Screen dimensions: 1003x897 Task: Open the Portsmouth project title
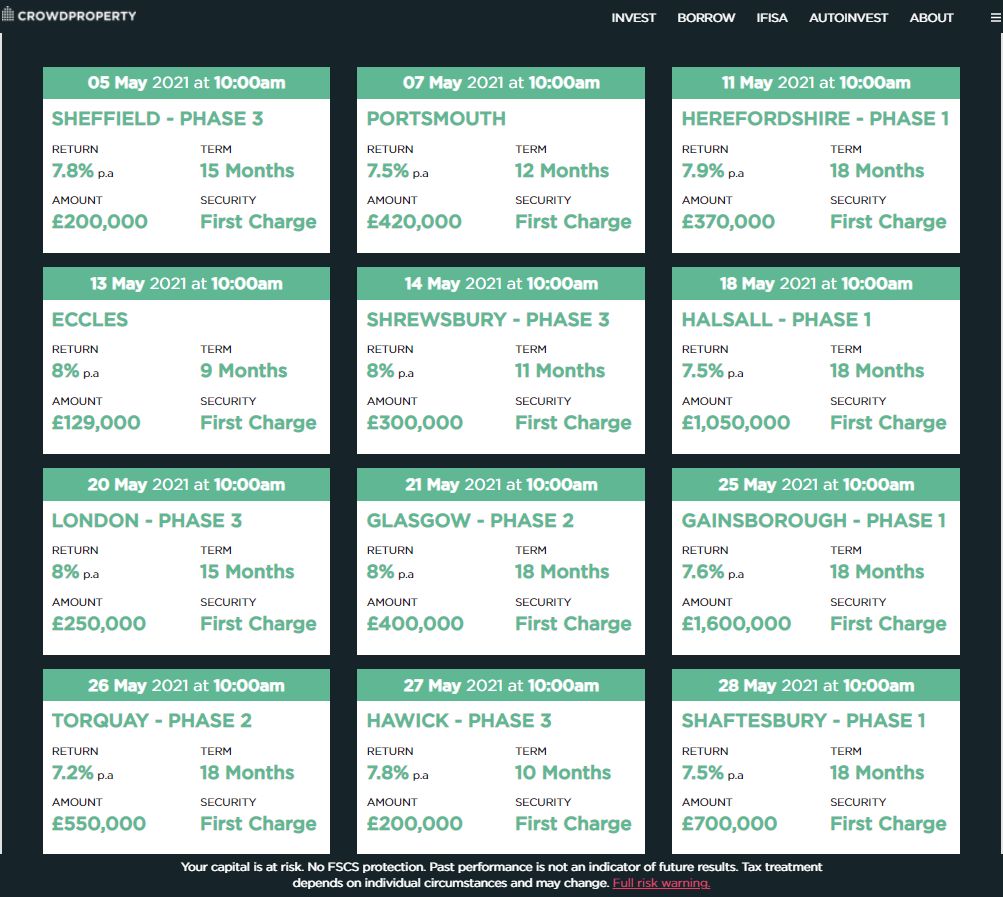[x=436, y=118]
